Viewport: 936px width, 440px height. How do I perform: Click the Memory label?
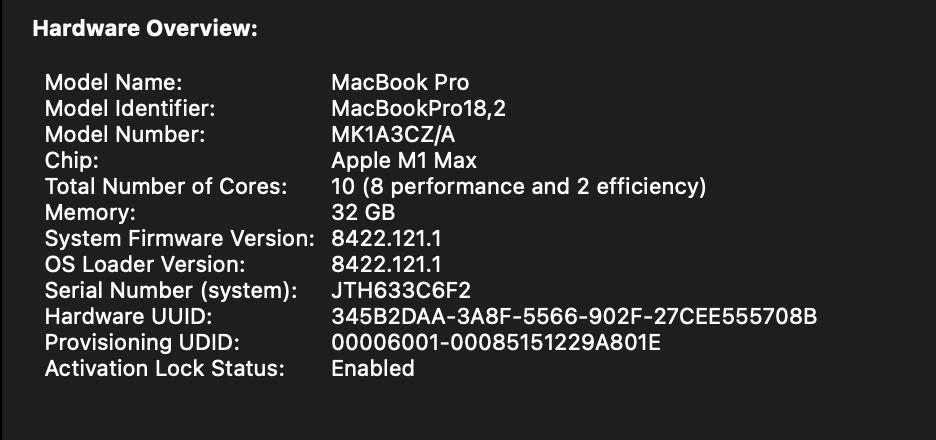click(x=90, y=212)
